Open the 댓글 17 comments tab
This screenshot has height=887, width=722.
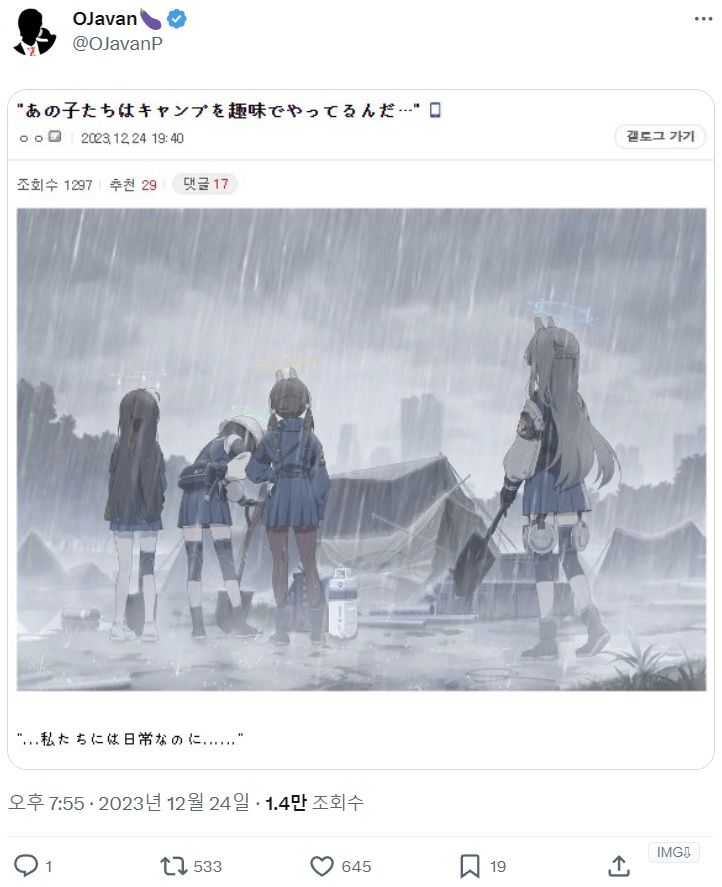(x=205, y=184)
